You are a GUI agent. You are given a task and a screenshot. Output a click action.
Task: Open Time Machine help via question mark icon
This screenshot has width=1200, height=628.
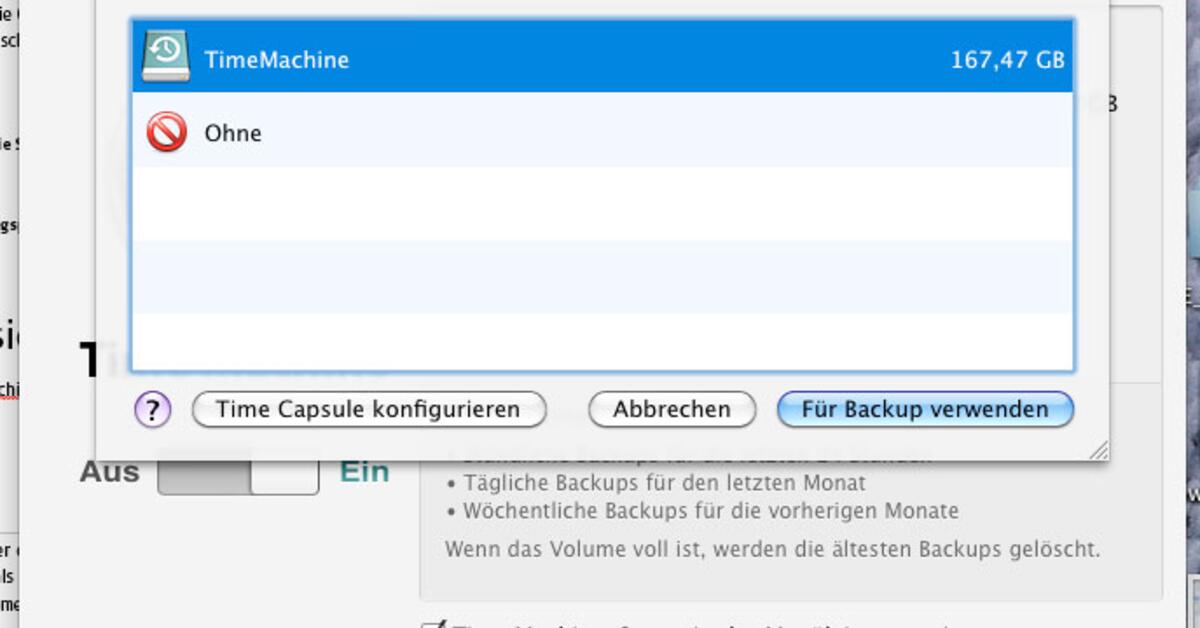click(x=152, y=409)
